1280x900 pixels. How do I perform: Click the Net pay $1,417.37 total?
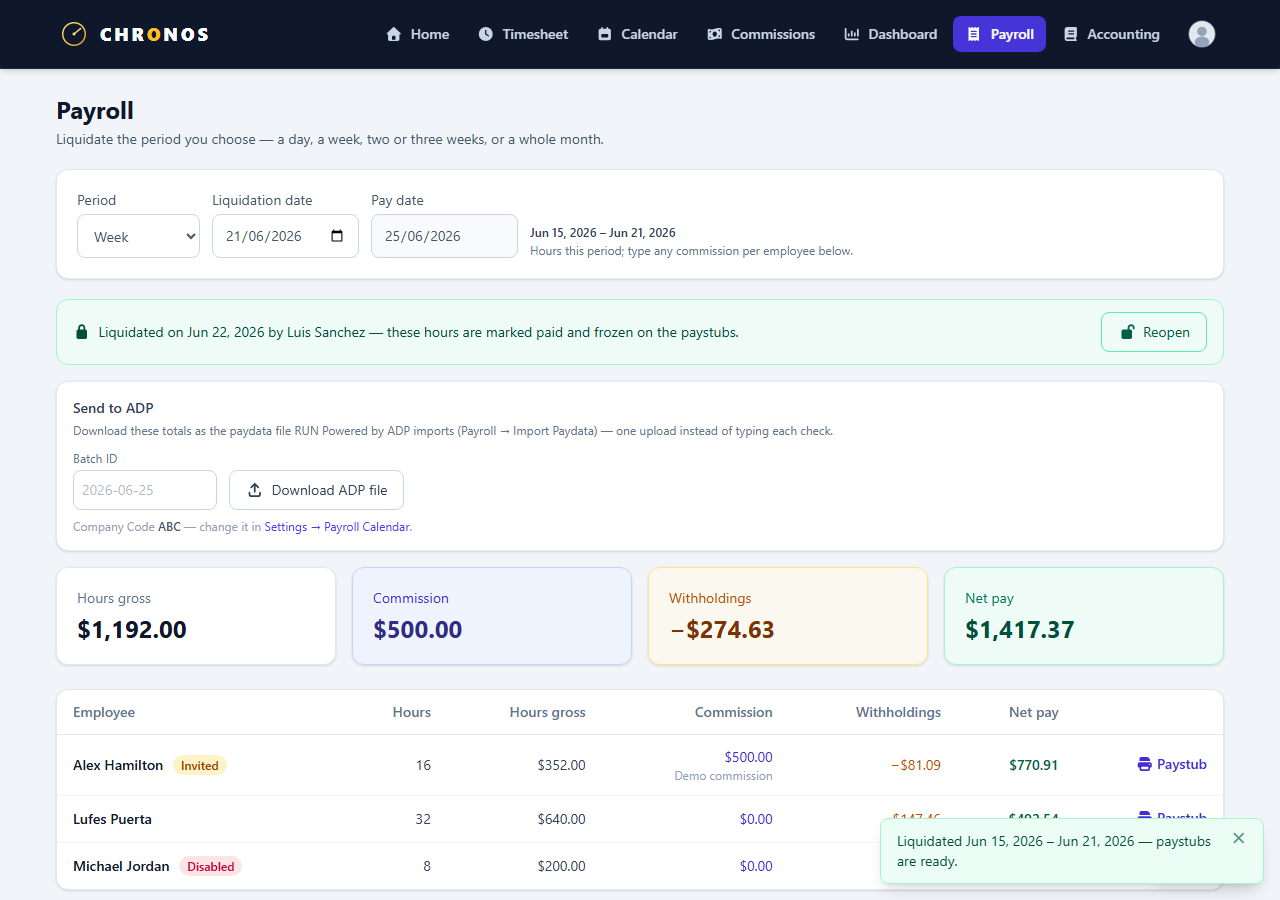pos(1020,630)
